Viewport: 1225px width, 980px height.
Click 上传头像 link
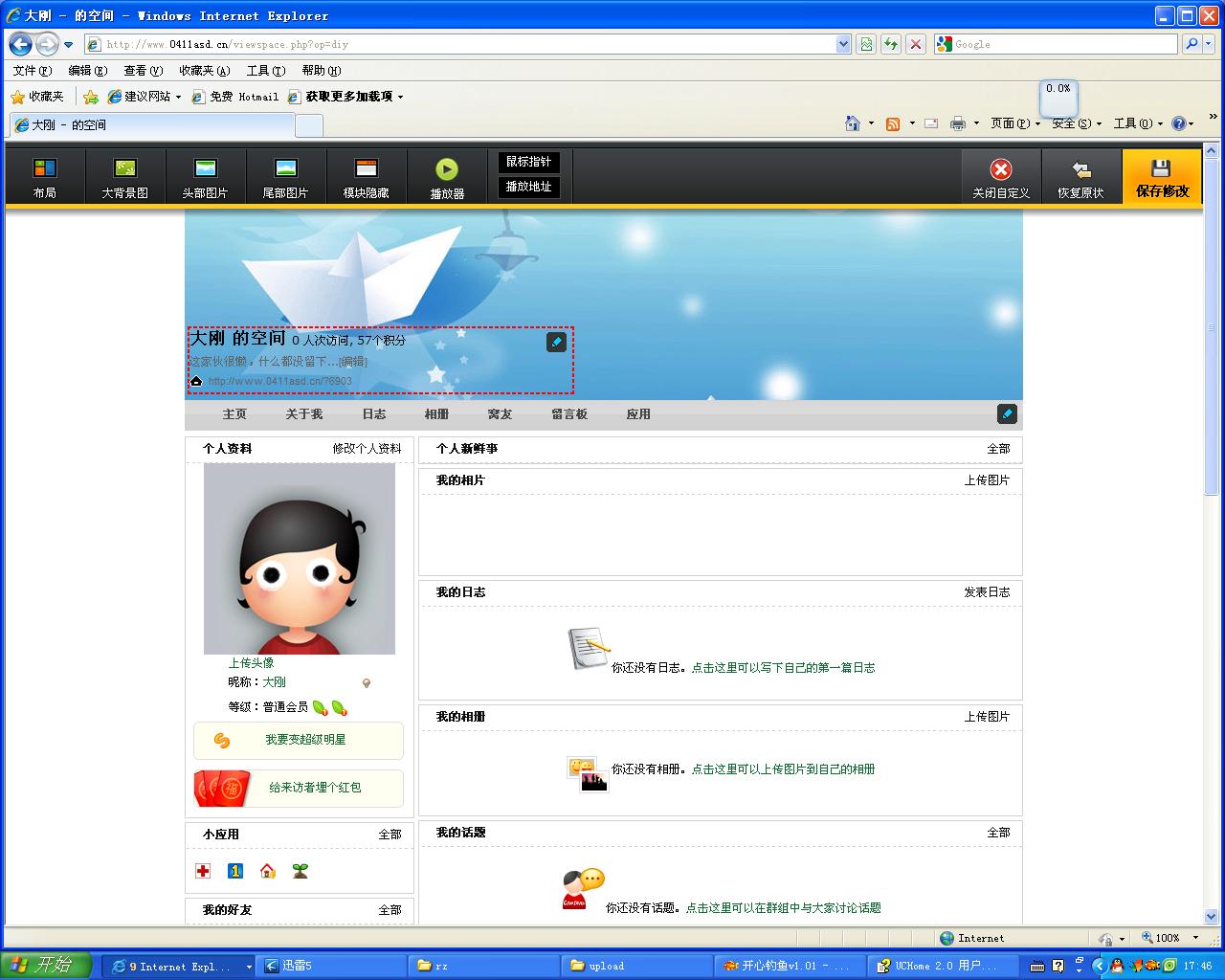point(251,662)
